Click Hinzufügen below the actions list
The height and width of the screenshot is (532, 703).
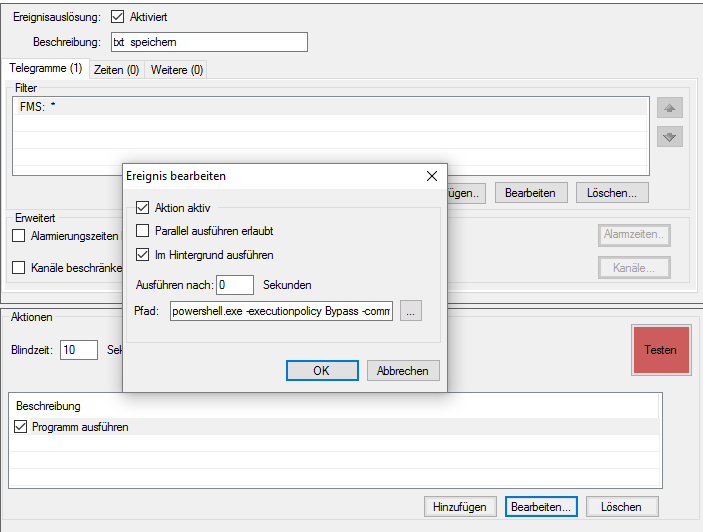click(x=461, y=506)
